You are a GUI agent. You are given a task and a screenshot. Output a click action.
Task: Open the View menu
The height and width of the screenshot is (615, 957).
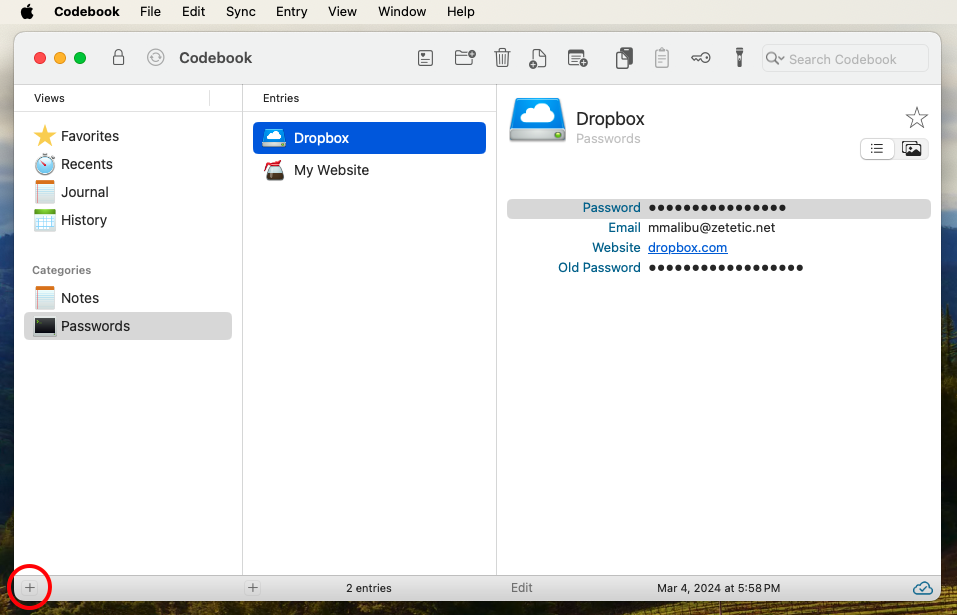(x=342, y=12)
